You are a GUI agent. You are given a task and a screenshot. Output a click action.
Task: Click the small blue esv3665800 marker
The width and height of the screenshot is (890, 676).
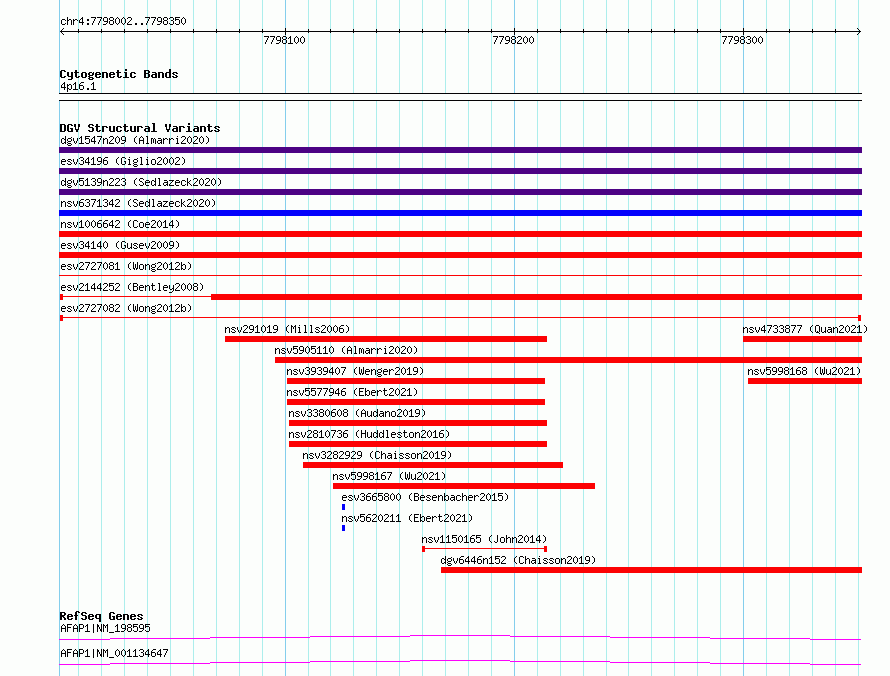[343, 507]
